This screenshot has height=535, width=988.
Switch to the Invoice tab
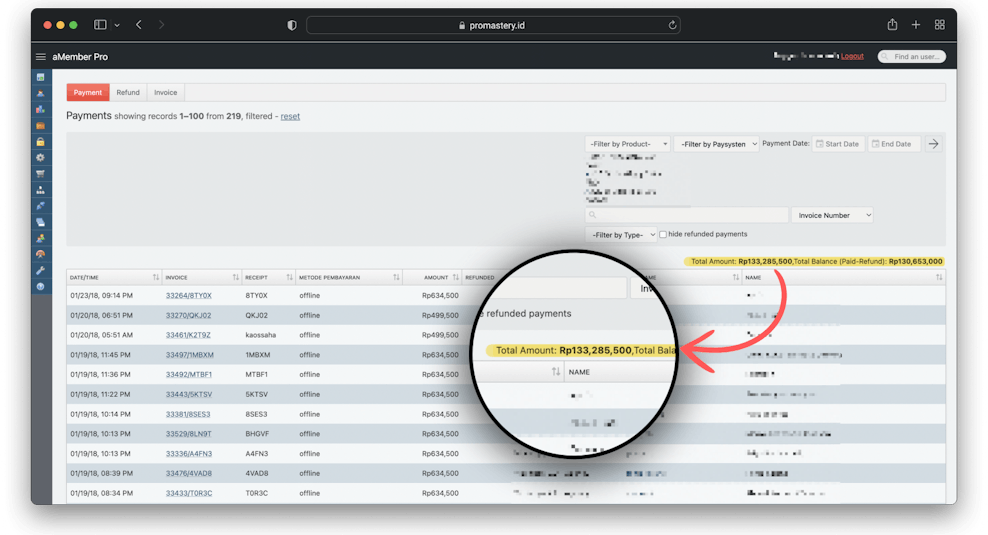tap(166, 92)
